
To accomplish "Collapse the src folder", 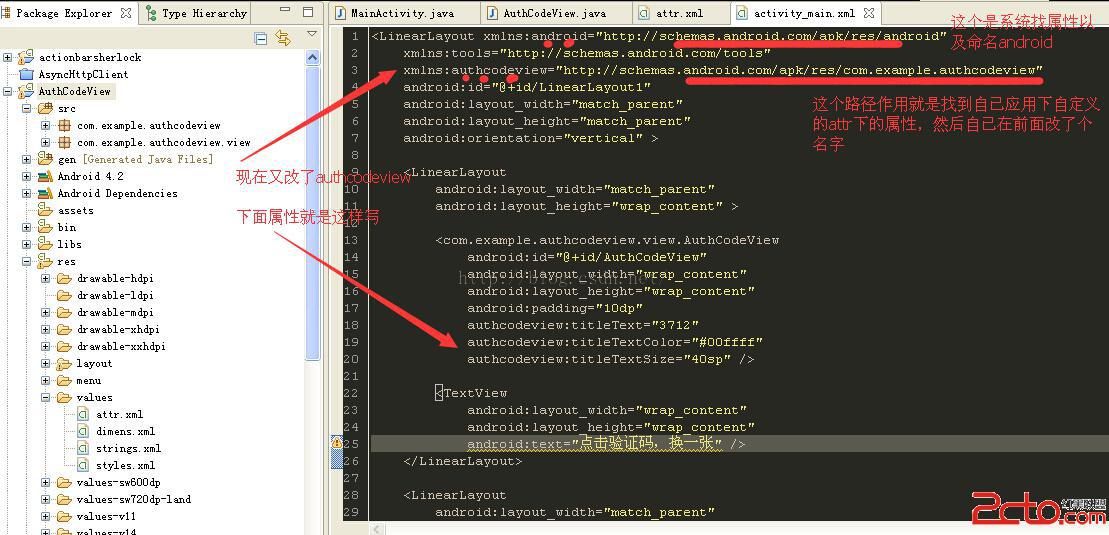I will click(26, 108).
